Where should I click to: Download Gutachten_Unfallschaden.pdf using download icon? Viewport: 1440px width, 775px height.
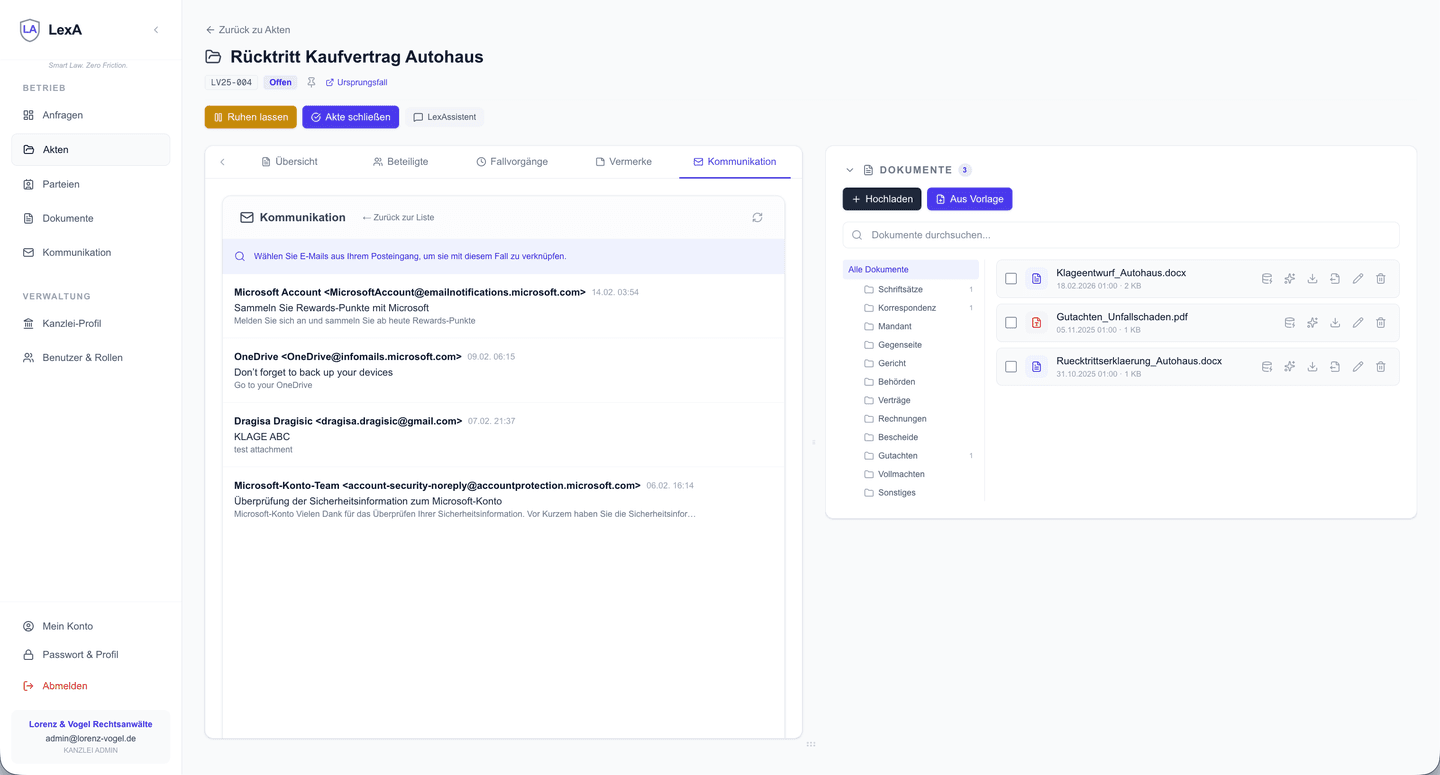1335,323
